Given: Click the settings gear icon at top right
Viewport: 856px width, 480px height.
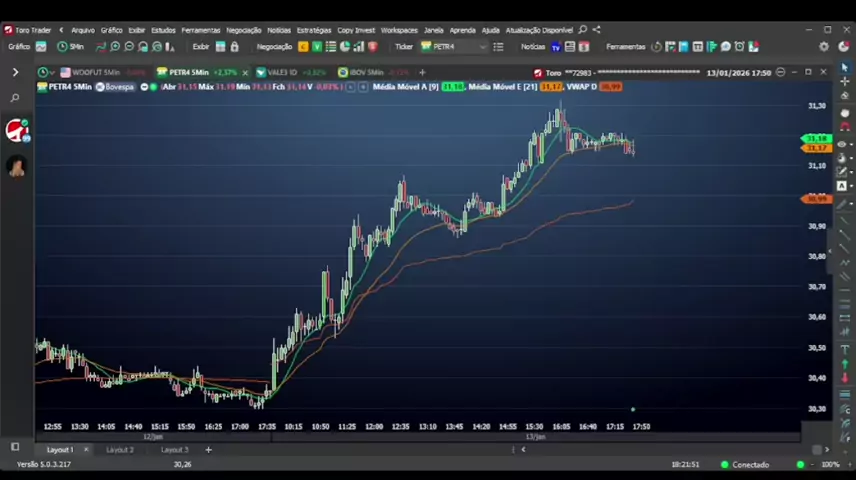Looking at the screenshot, I should pos(824,47).
